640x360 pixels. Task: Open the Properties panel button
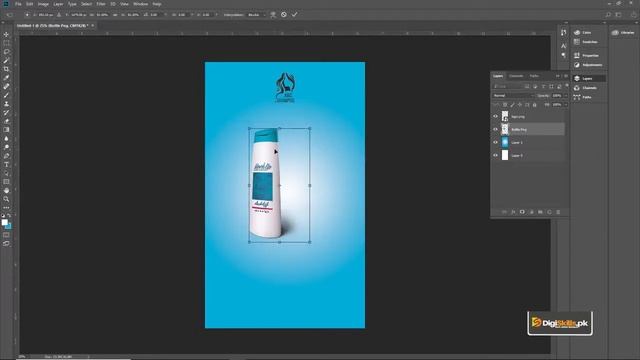pos(586,56)
